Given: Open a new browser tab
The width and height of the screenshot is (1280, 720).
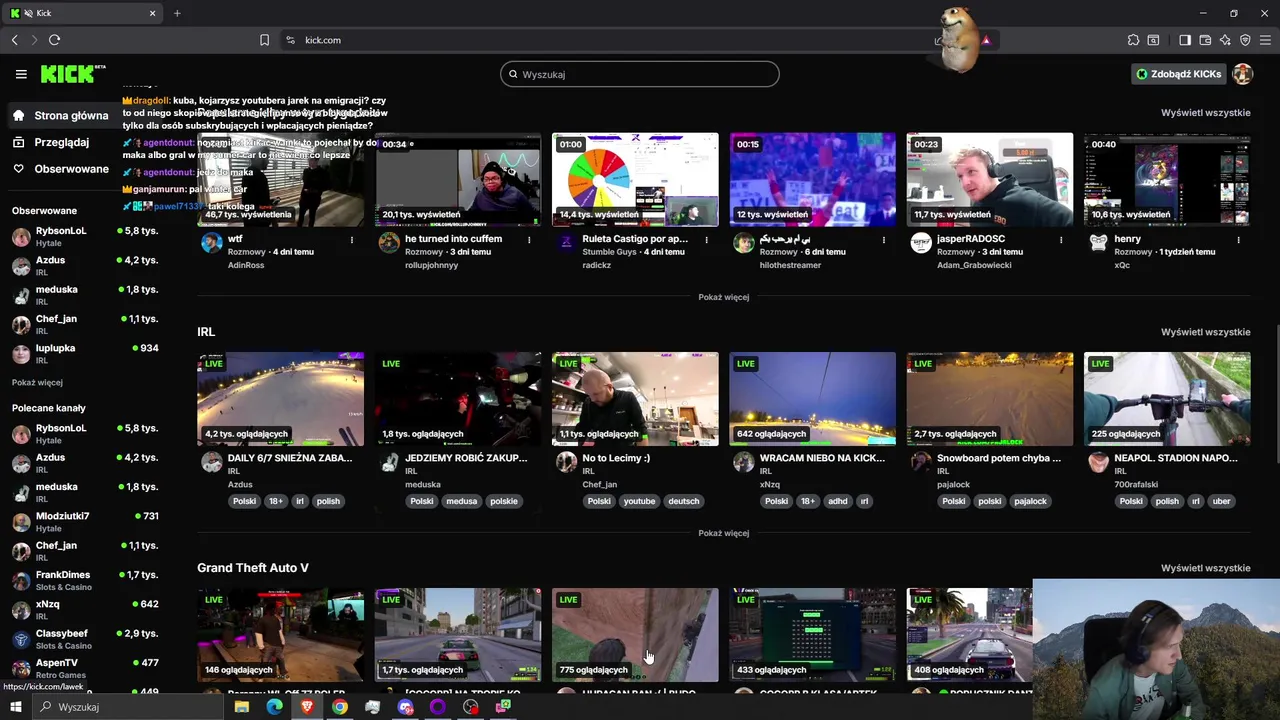Looking at the screenshot, I should [x=177, y=13].
